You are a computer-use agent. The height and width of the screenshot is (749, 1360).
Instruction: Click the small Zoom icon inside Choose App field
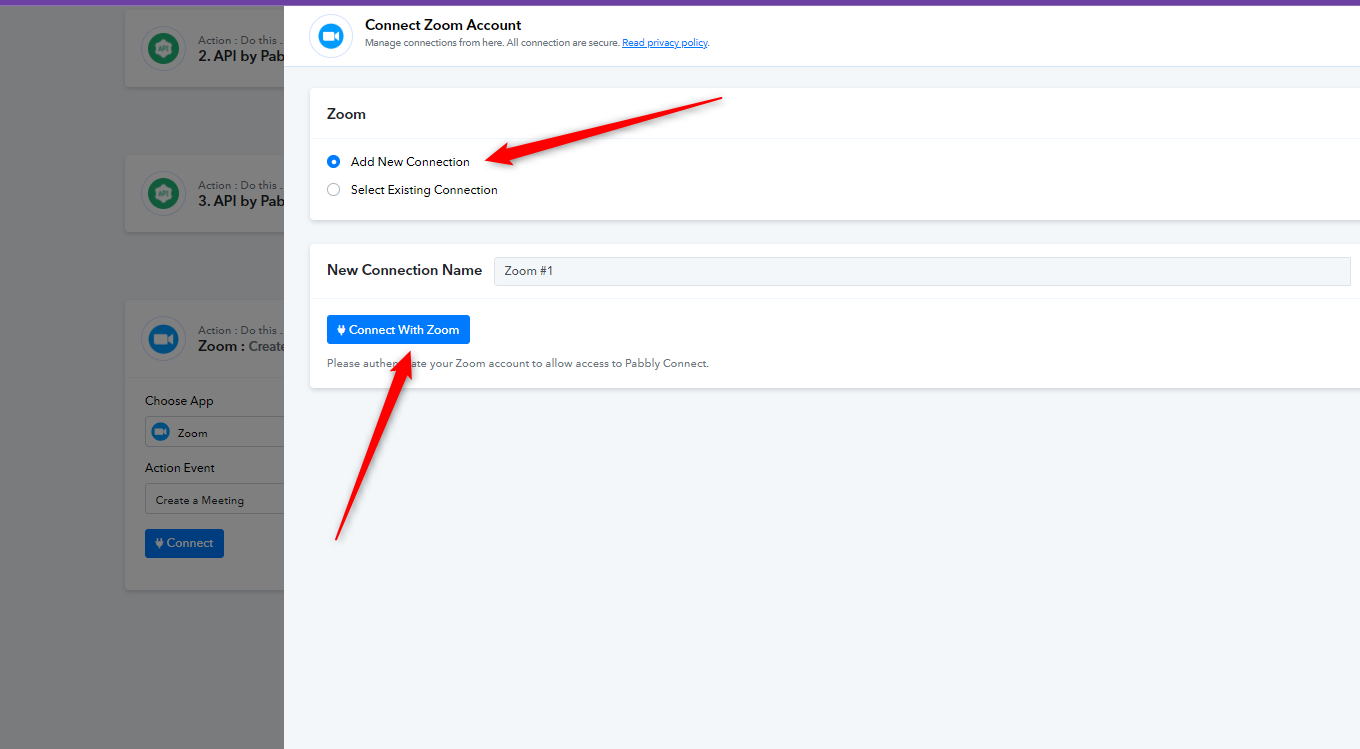(x=160, y=432)
